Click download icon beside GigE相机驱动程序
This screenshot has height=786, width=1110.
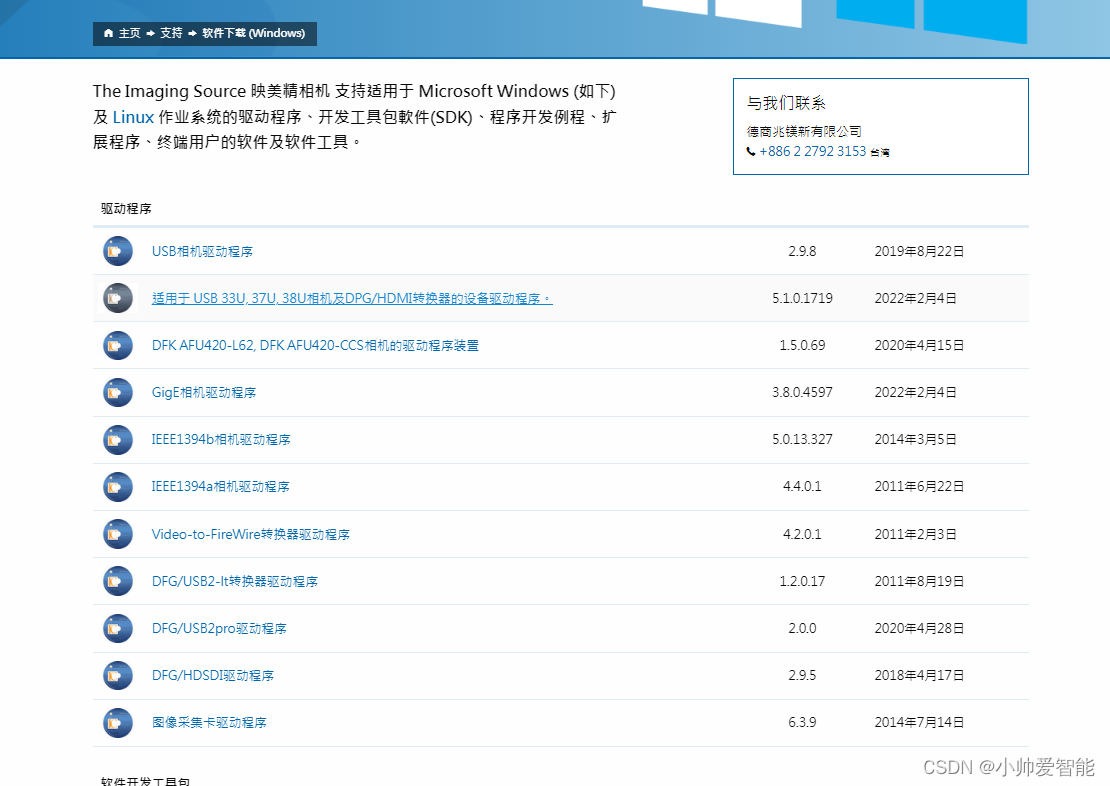point(118,392)
